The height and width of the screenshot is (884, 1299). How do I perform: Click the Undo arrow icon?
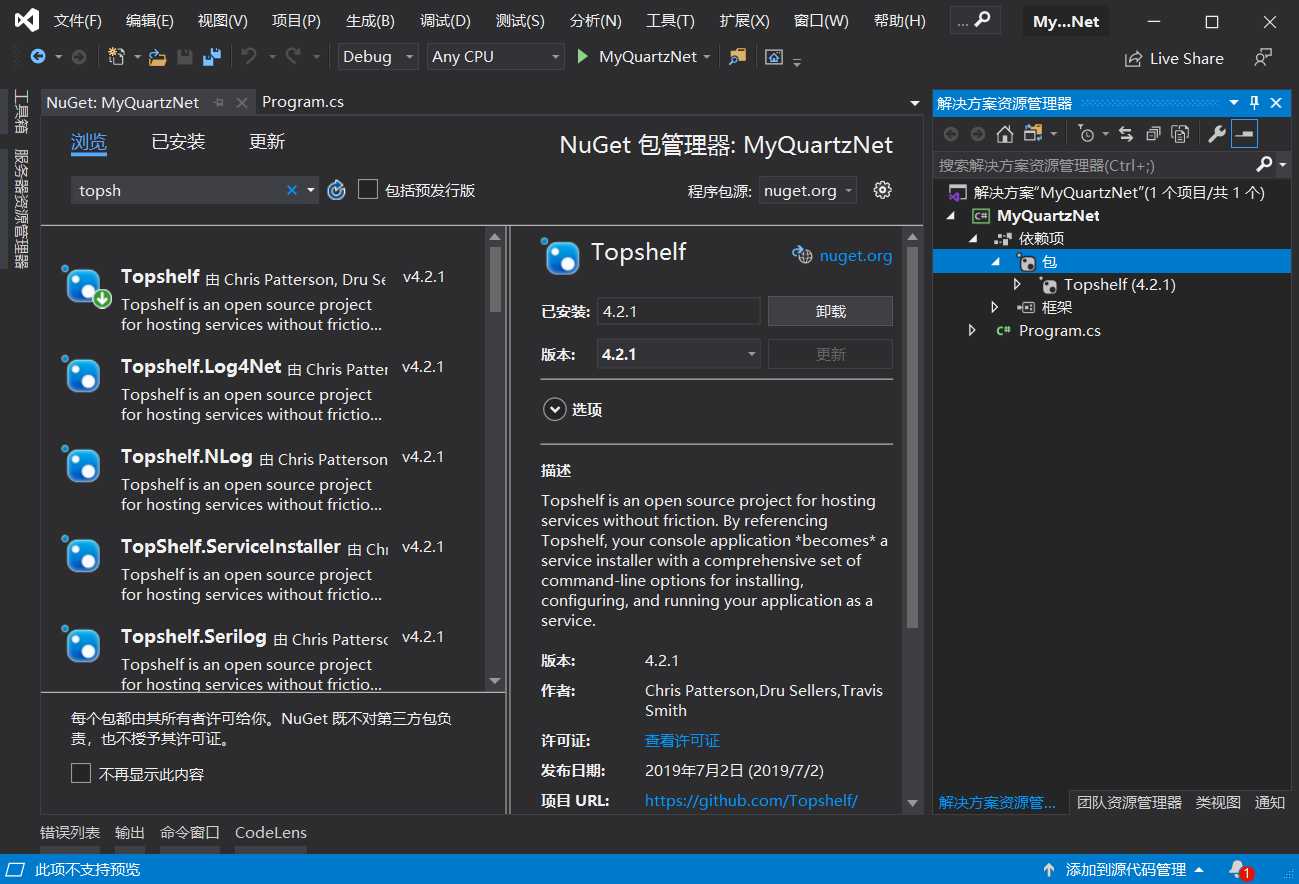click(x=249, y=57)
